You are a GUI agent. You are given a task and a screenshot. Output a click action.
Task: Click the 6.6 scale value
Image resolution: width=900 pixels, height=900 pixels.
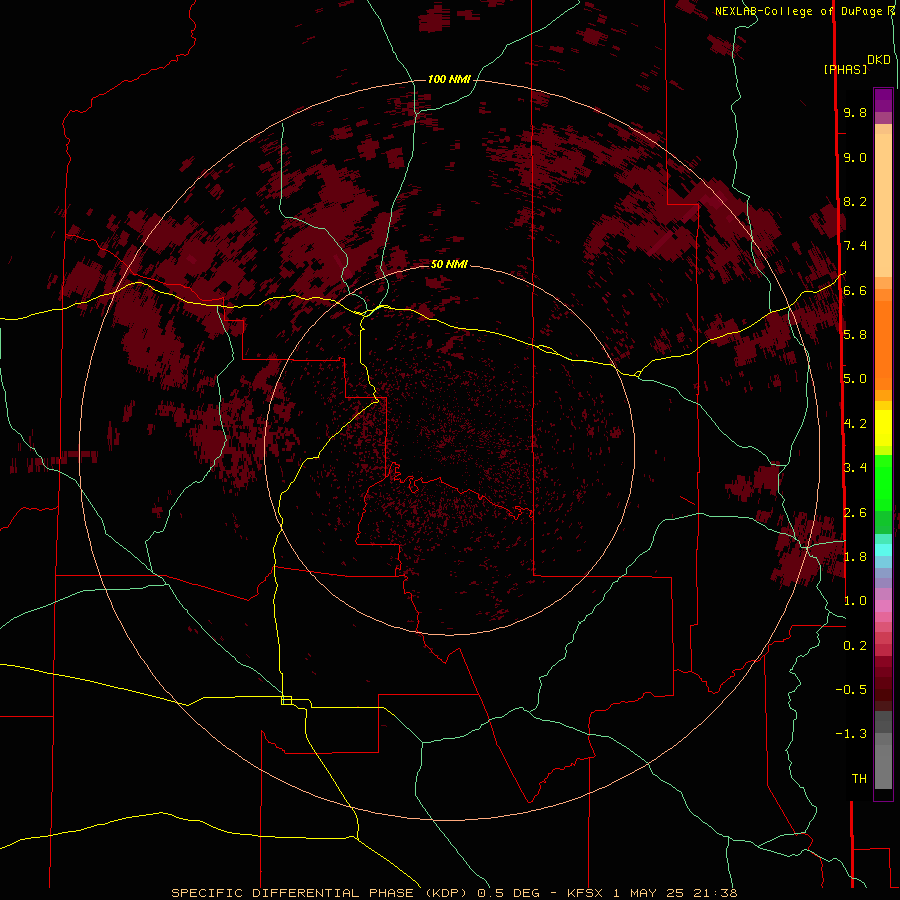[x=855, y=290]
